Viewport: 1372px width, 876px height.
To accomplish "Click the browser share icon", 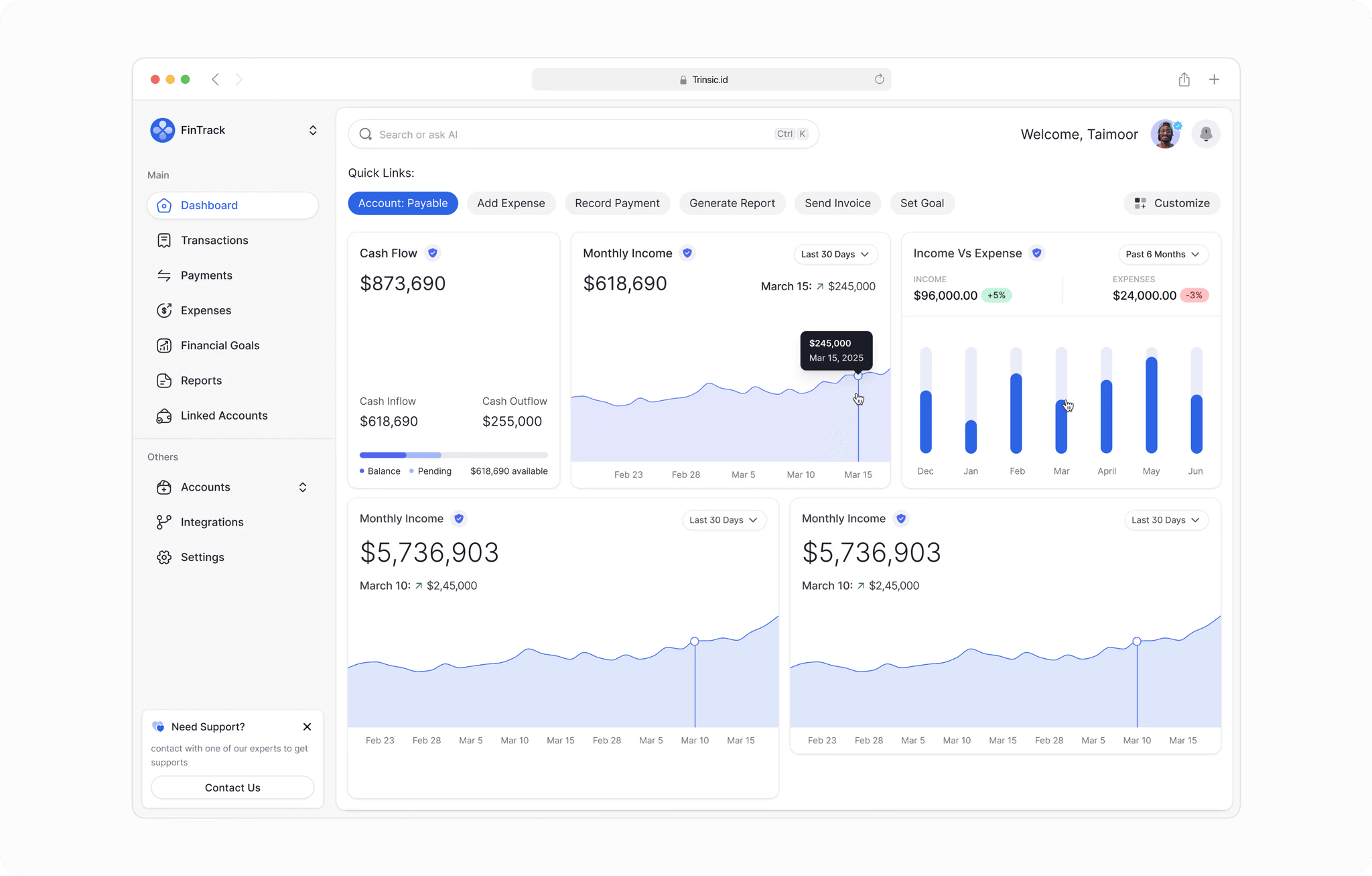I will [1184, 80].
